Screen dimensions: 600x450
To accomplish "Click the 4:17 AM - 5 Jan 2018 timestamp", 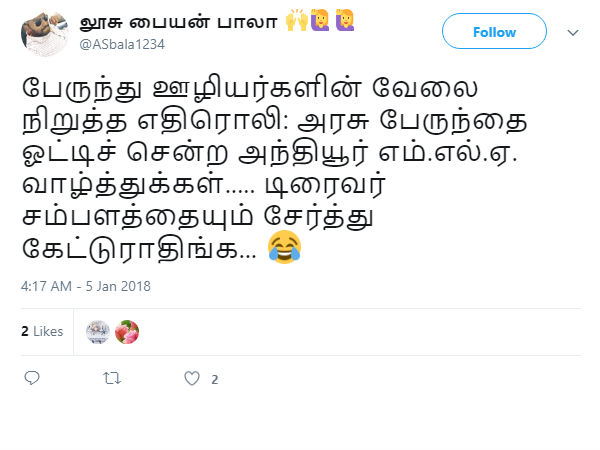I will coord(86,286).
